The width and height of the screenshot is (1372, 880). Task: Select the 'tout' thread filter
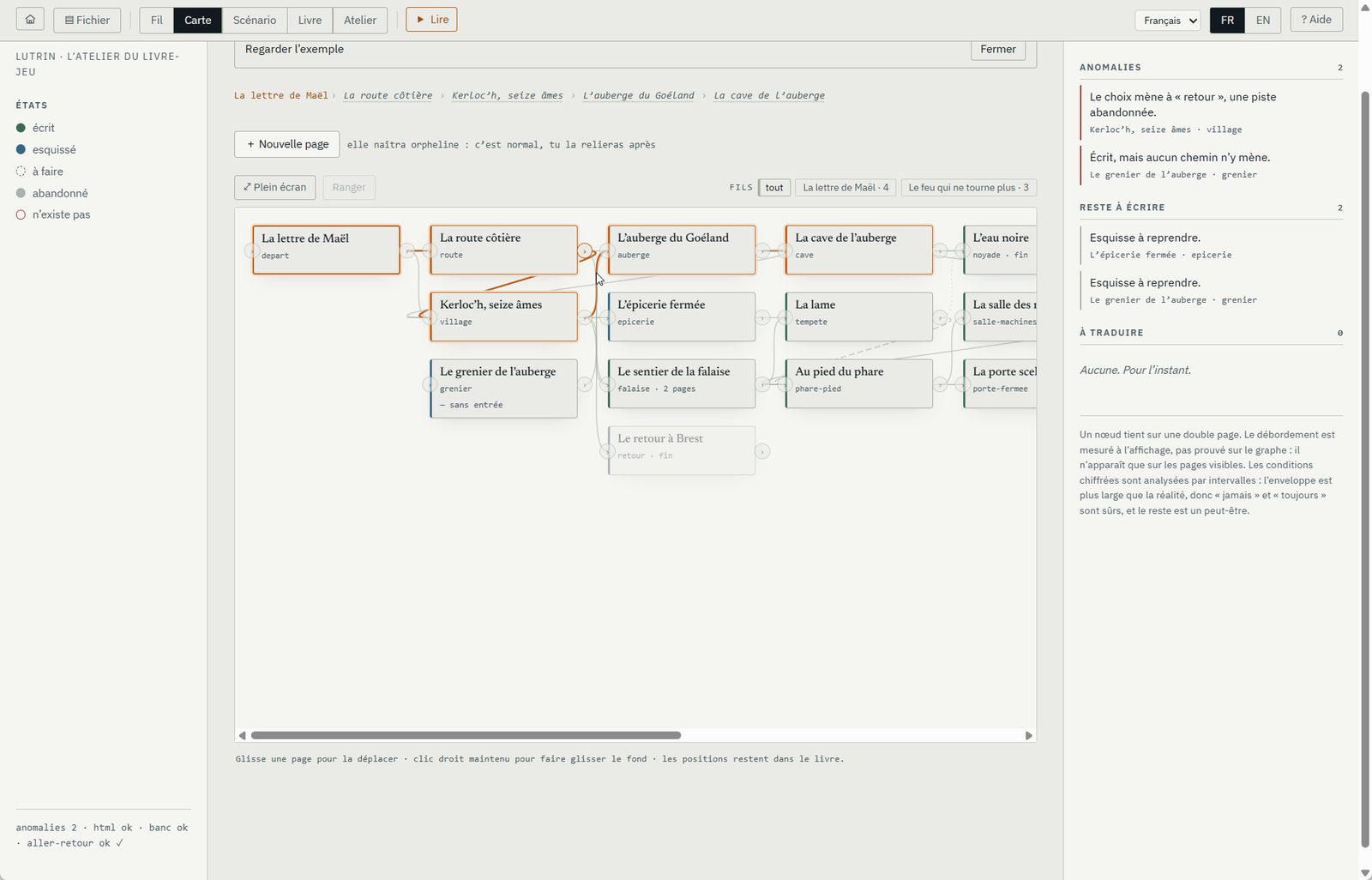774,187
